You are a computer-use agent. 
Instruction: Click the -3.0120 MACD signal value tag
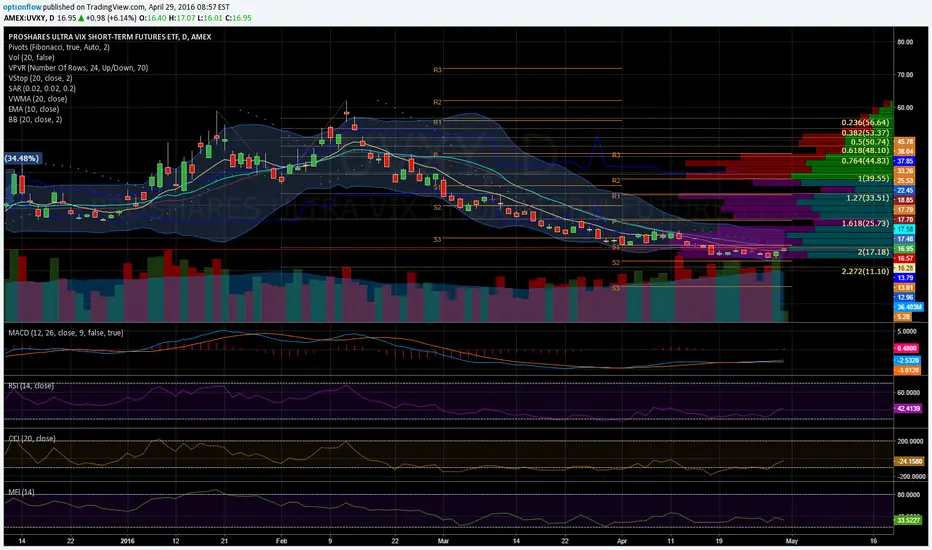(908, 370)
